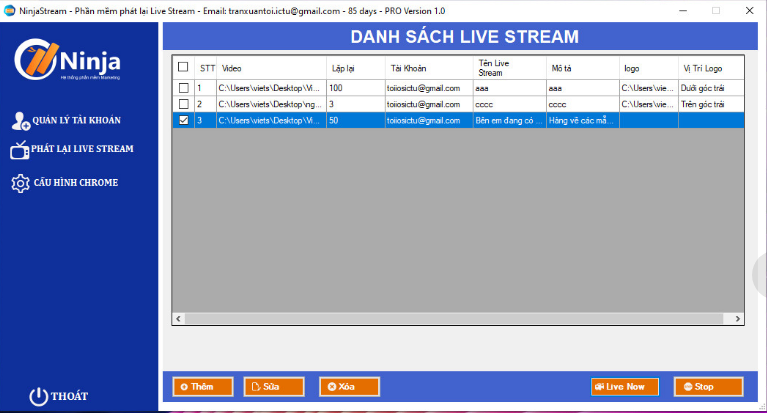Click 'Dưới góc trái' logo position cell
The image size is (767, 413).
[x=711, y=88]
